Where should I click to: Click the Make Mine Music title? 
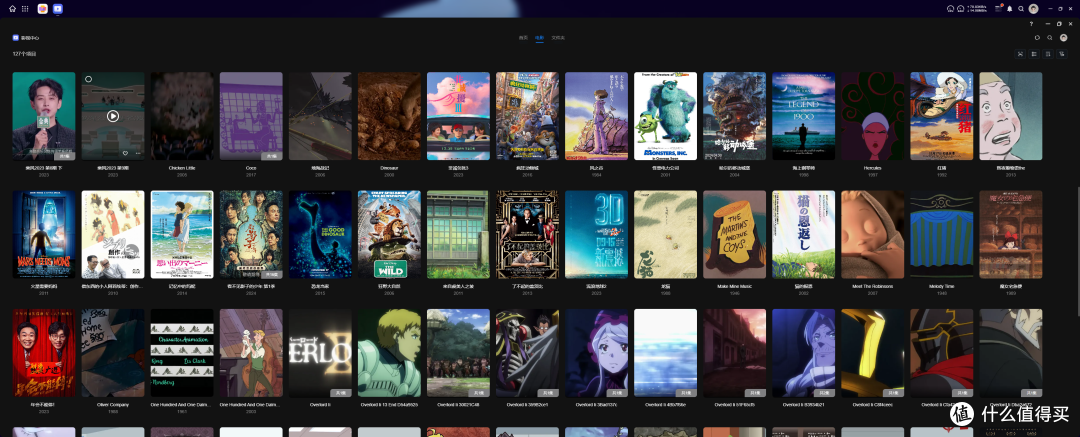point(734,286)
